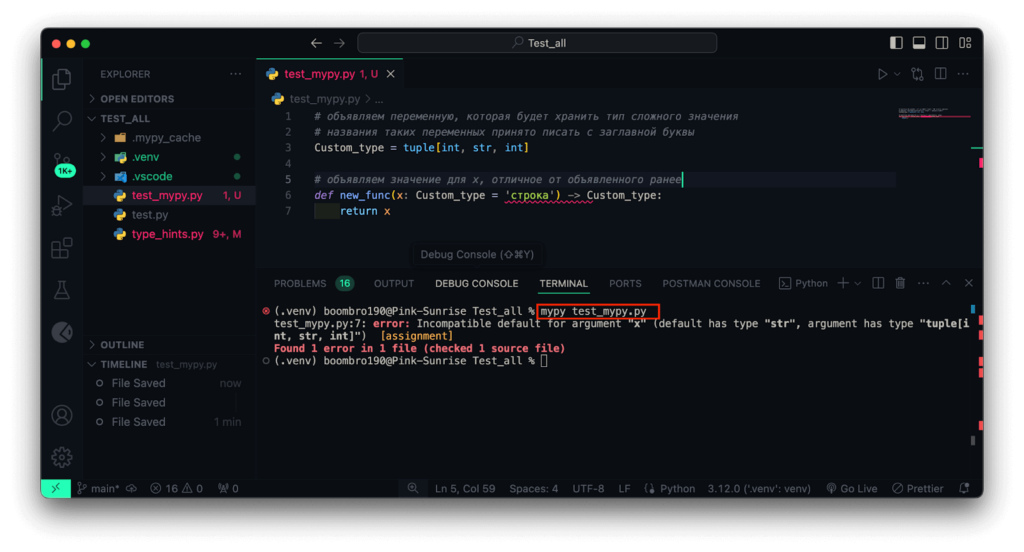The width and height of the screenshot is (1024, 552).
Task: Open the Testing flask icon view
Action: [62, 290]
